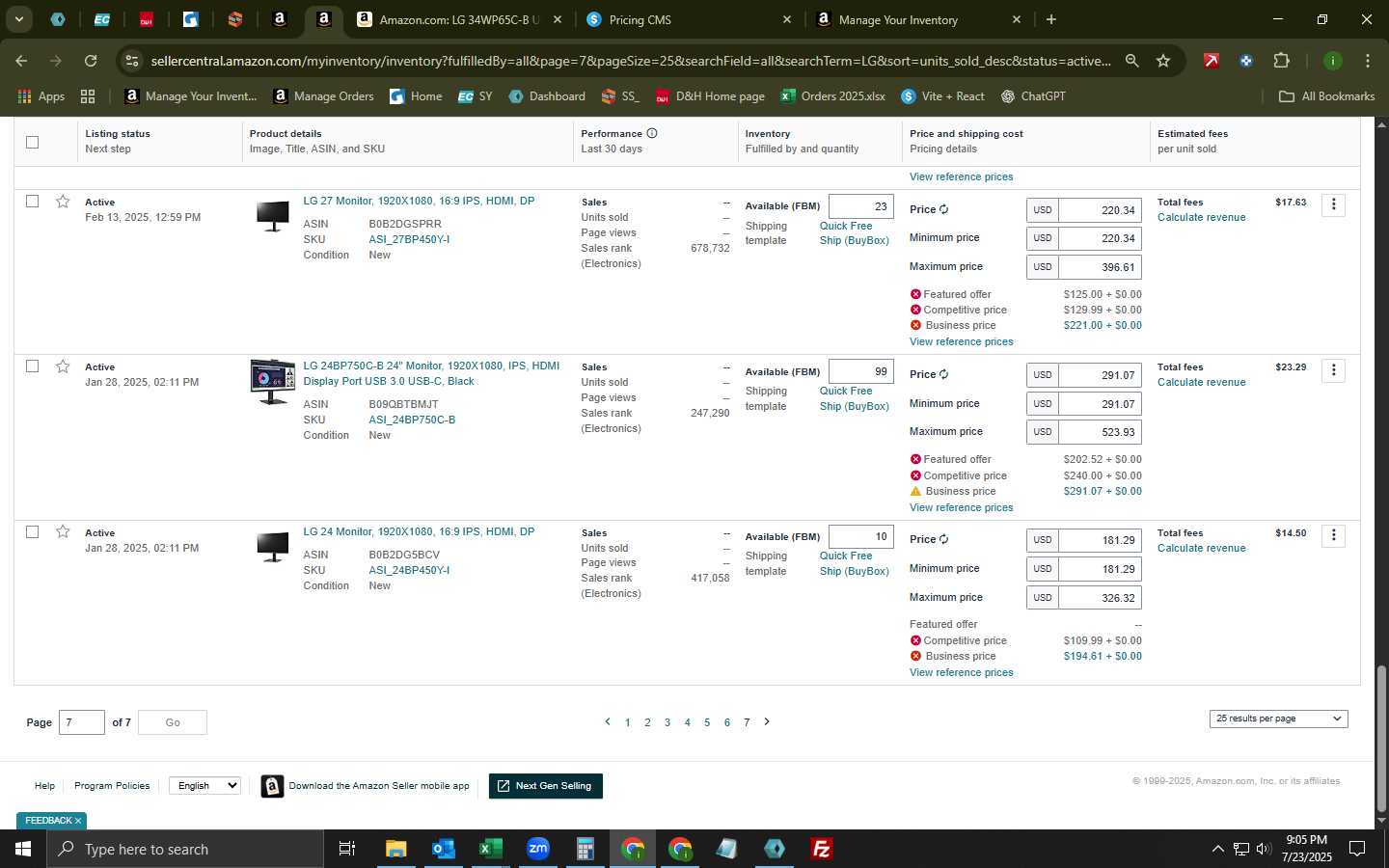Open notification center icon
Screen dimensions: 1389x868
(1357, 849)
